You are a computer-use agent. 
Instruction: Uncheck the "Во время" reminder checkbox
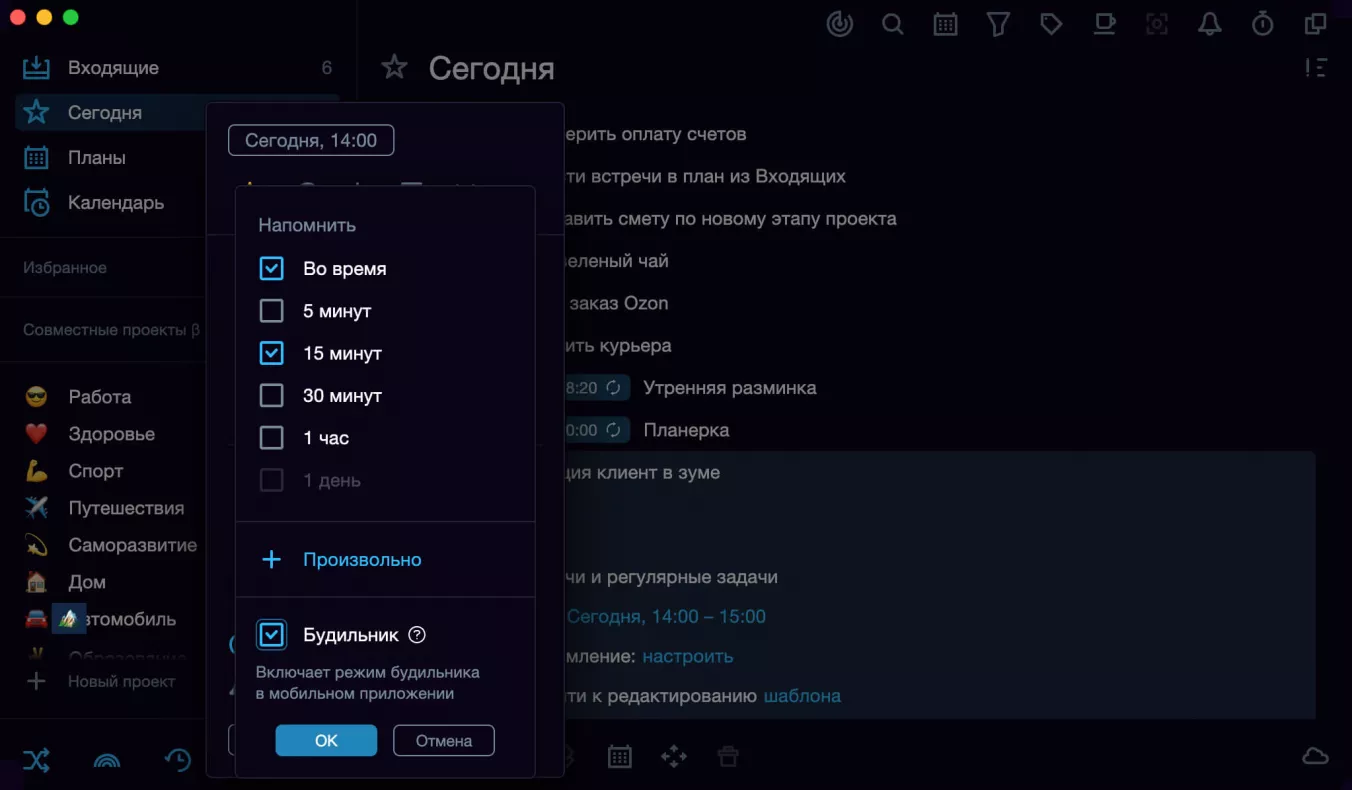[x=271, y=269]
